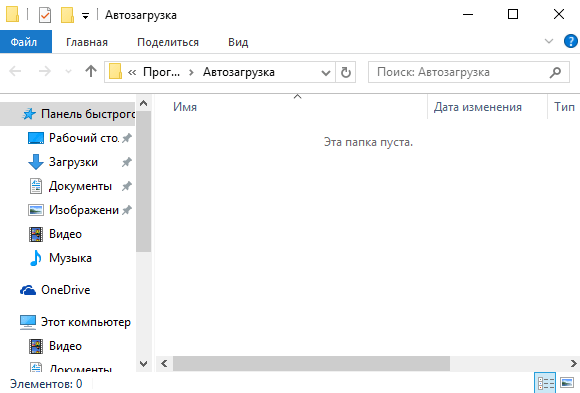Open Видео under Этот компьютер
The width and height of the screenshot is (580, 393).
click(x=55, y=346)
